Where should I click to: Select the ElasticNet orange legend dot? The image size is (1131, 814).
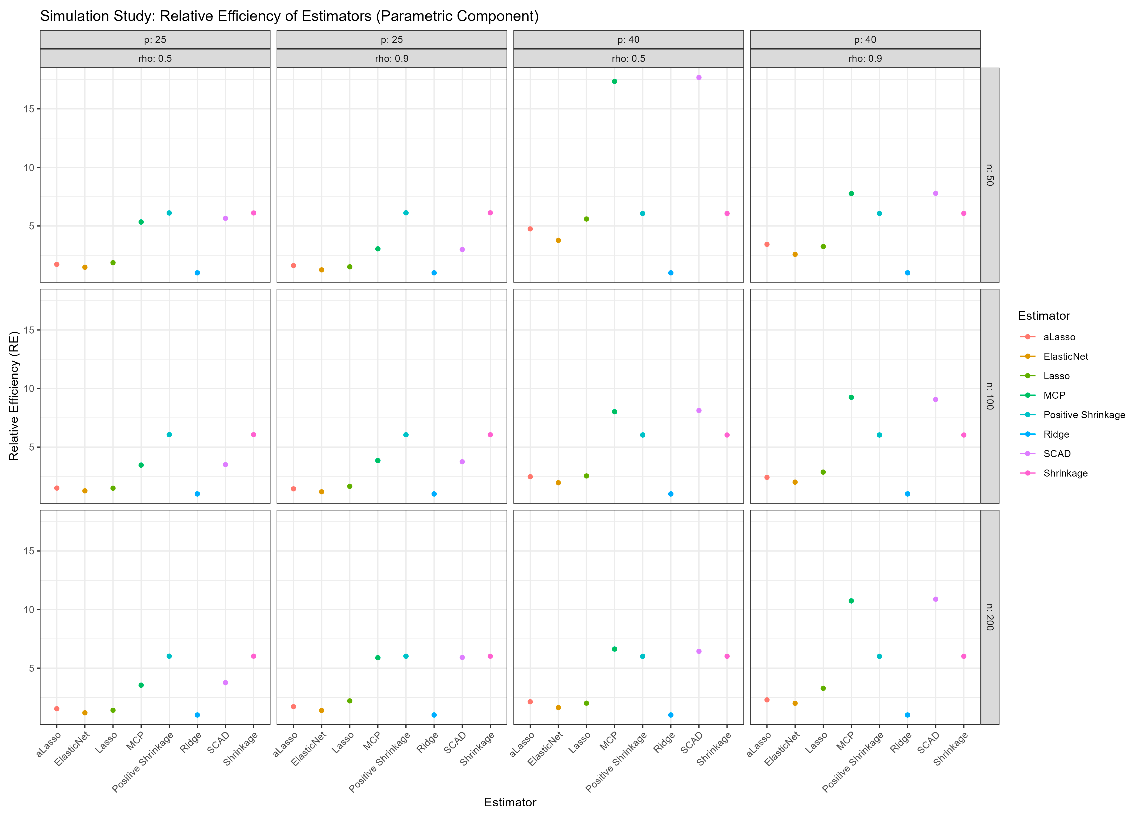[x=1026, y=356]
